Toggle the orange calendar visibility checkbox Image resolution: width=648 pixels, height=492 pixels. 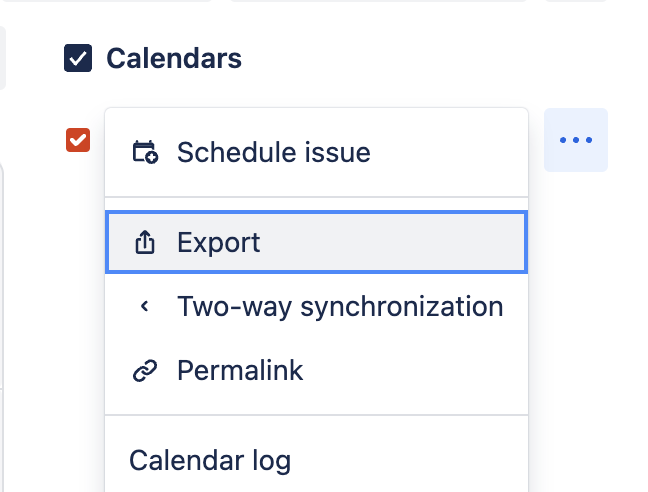click(78, 140)
